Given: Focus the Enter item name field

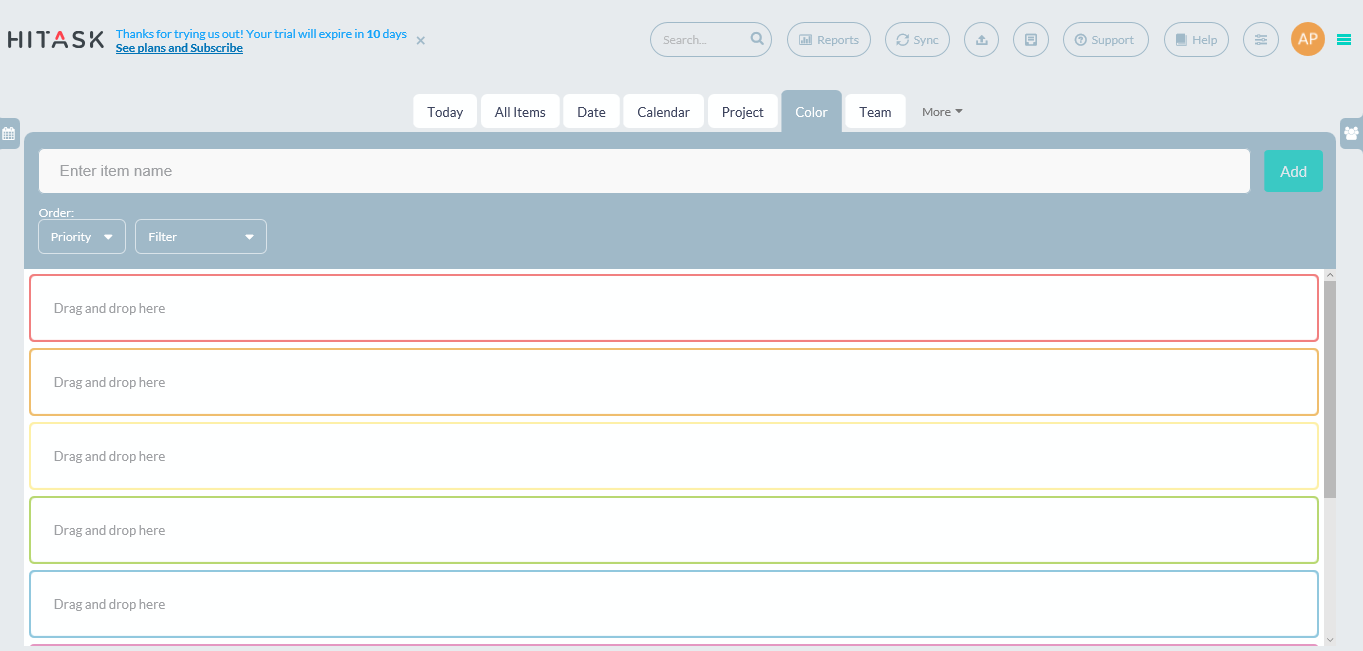Looking at the screenshot, I should coord(644,171).
